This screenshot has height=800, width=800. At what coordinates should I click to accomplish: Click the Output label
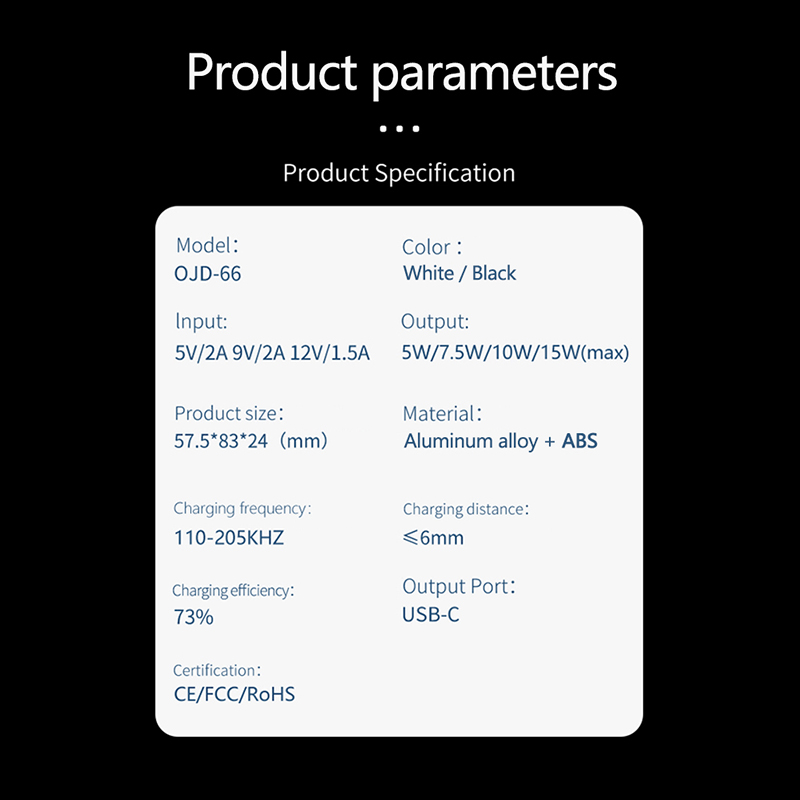435,321
